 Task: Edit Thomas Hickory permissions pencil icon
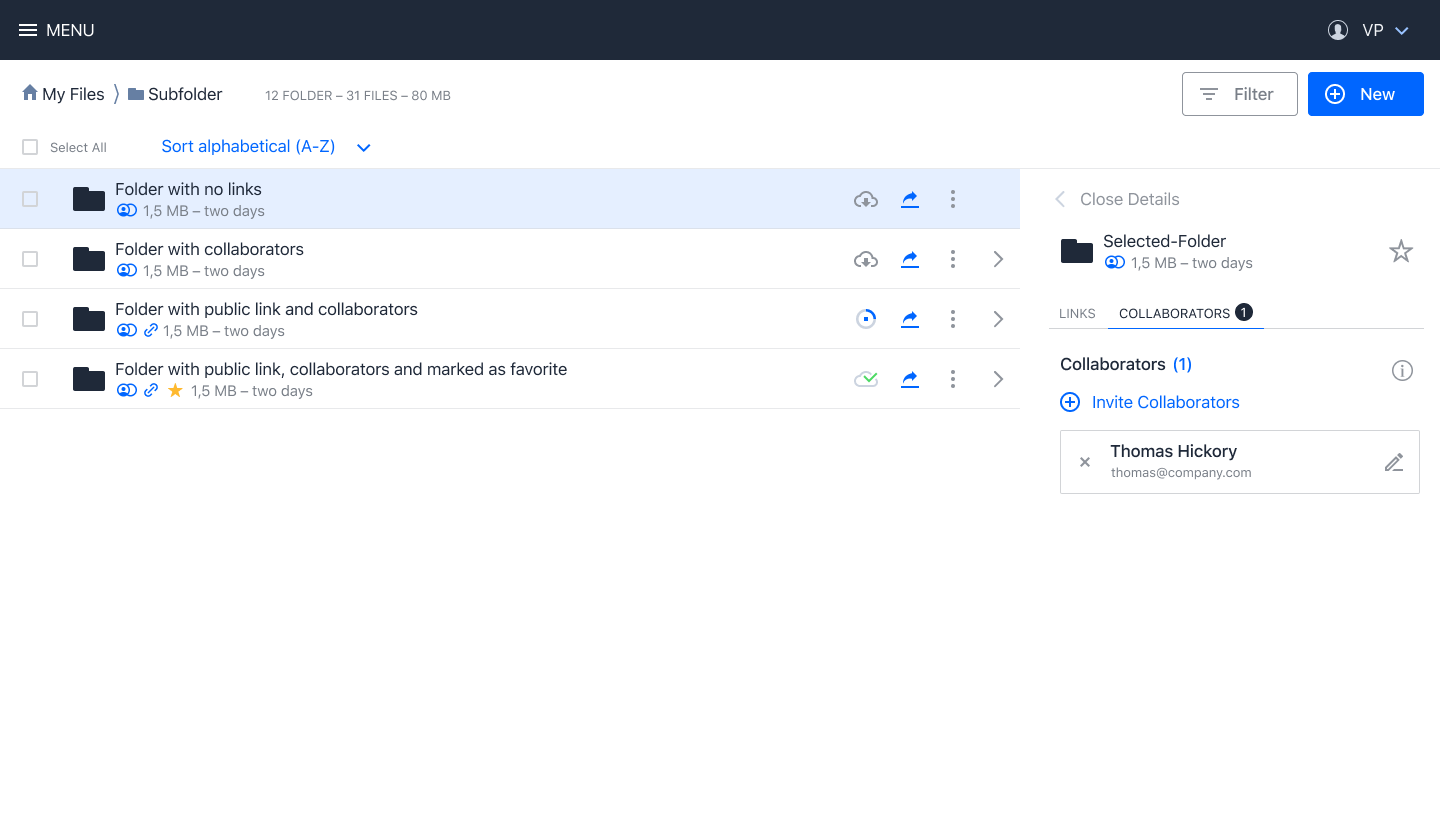click(x=1394, y=462)
